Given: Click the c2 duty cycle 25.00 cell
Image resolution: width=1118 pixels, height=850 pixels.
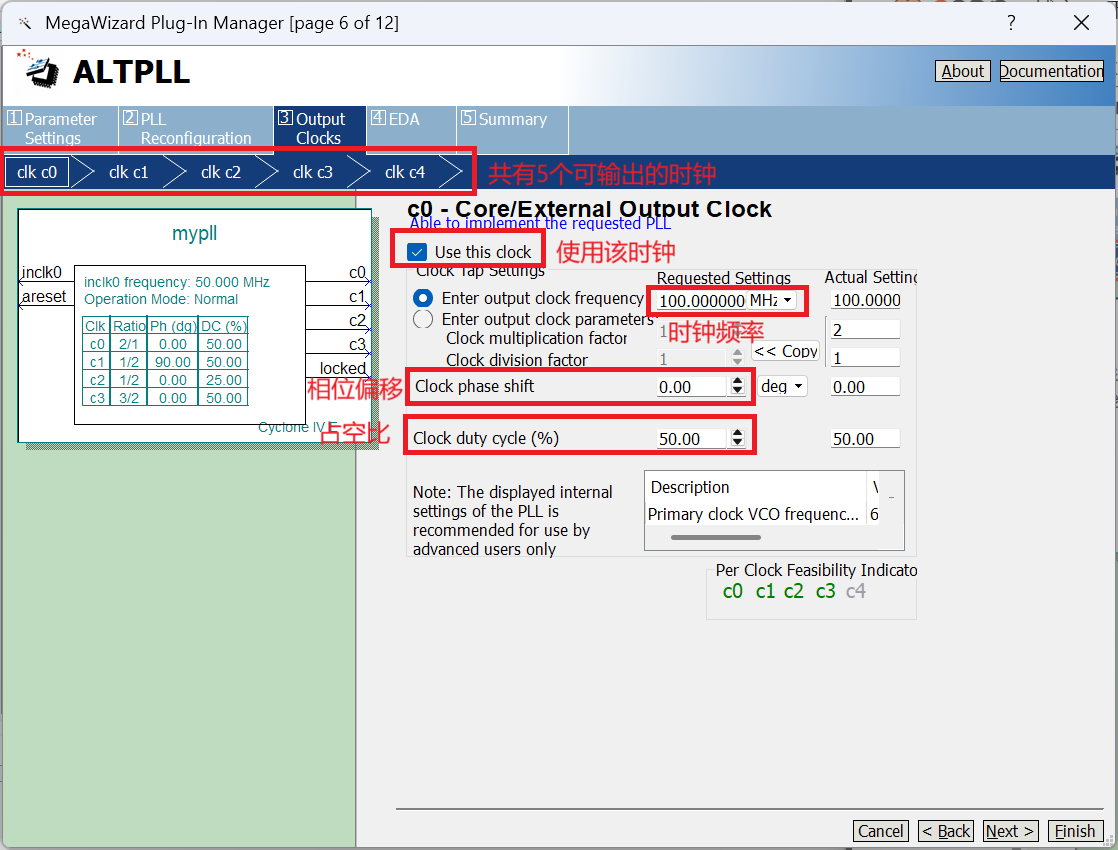Looking at the screenshot, I should coord(224,380).
